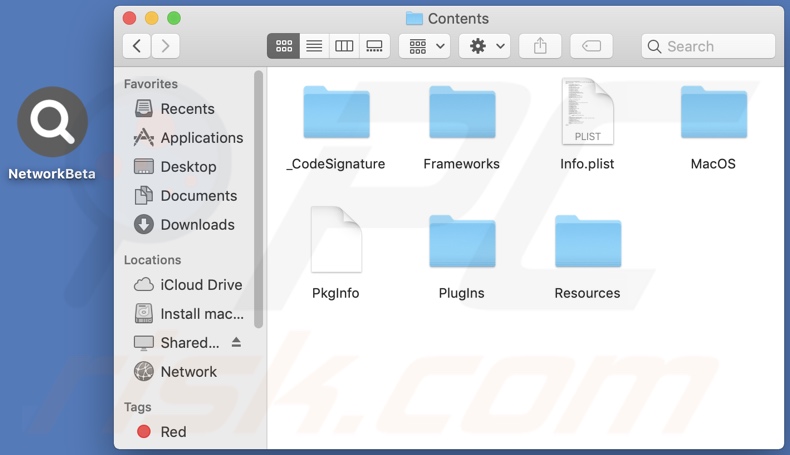Select the Frameworks folder icon
790x455 pixels.
(x=462, y=112)
